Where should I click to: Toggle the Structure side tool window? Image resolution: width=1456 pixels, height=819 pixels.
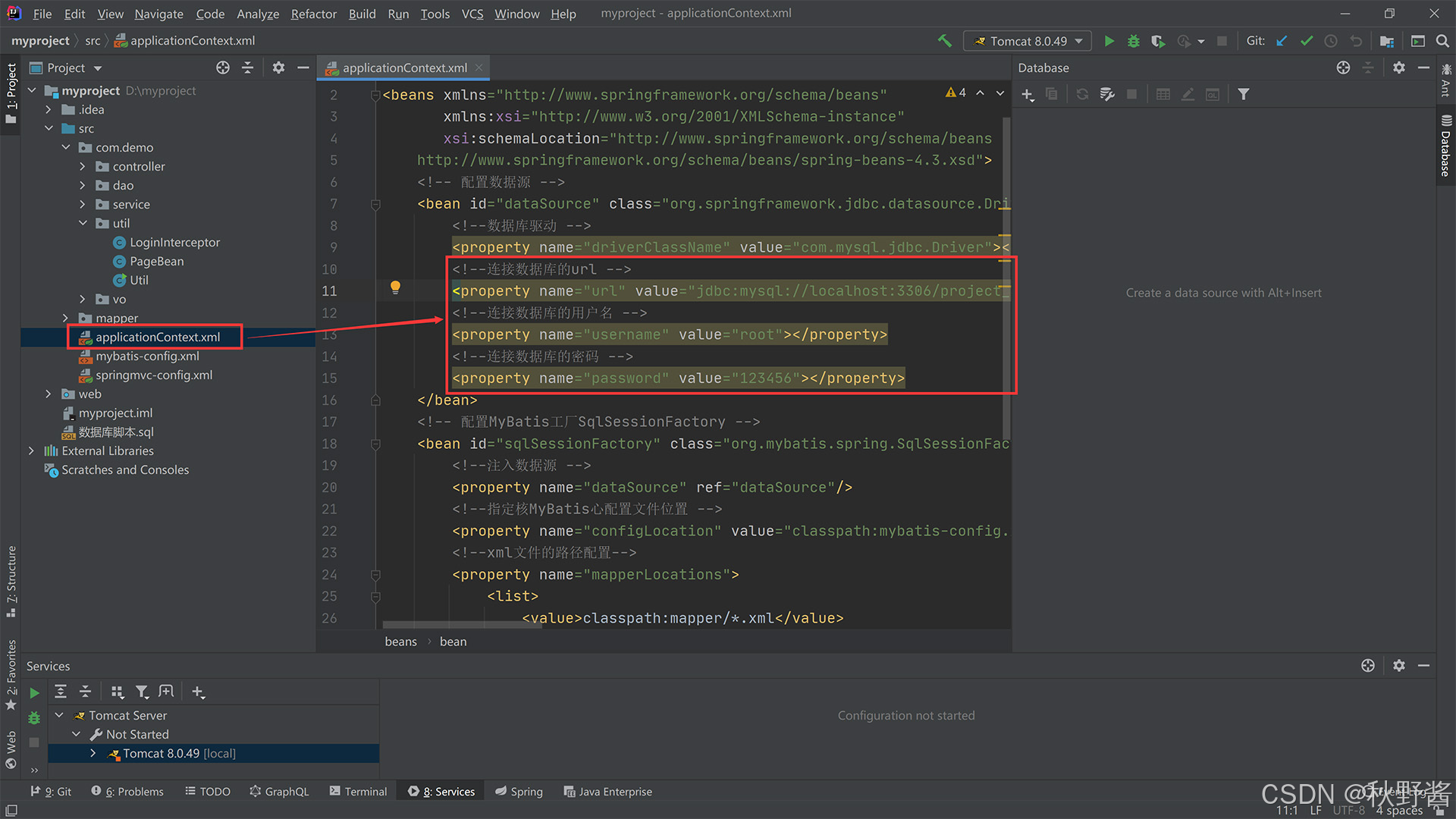click(11, 581)
